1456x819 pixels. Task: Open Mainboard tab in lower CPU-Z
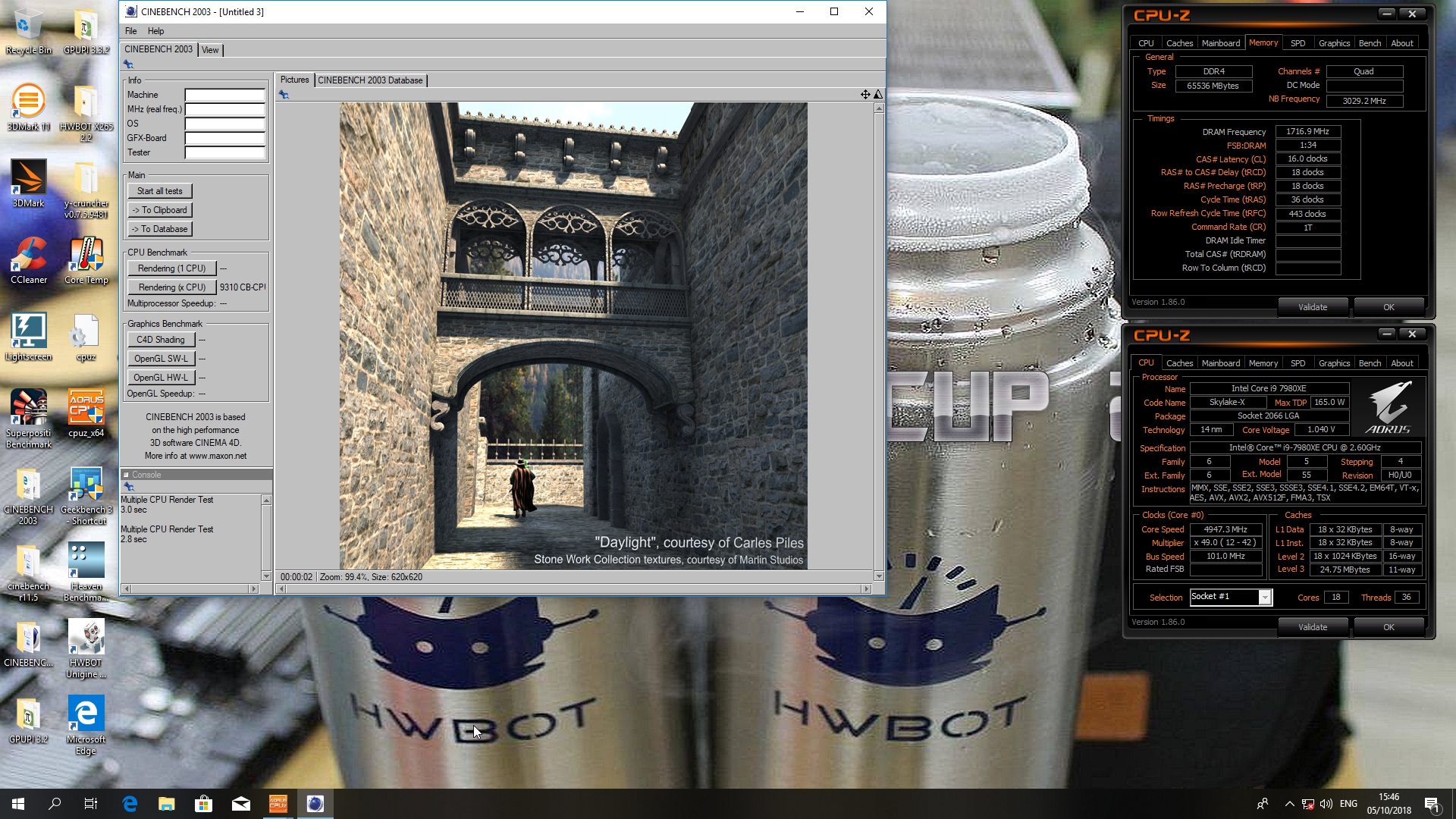[1221, 363]
